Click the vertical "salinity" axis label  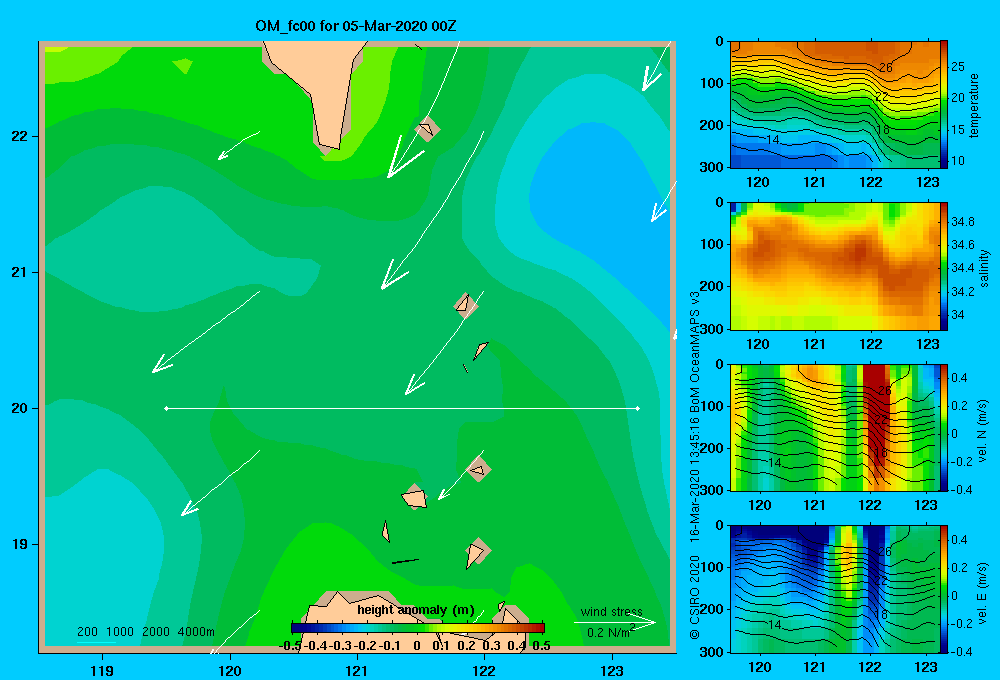coord(984,268)
